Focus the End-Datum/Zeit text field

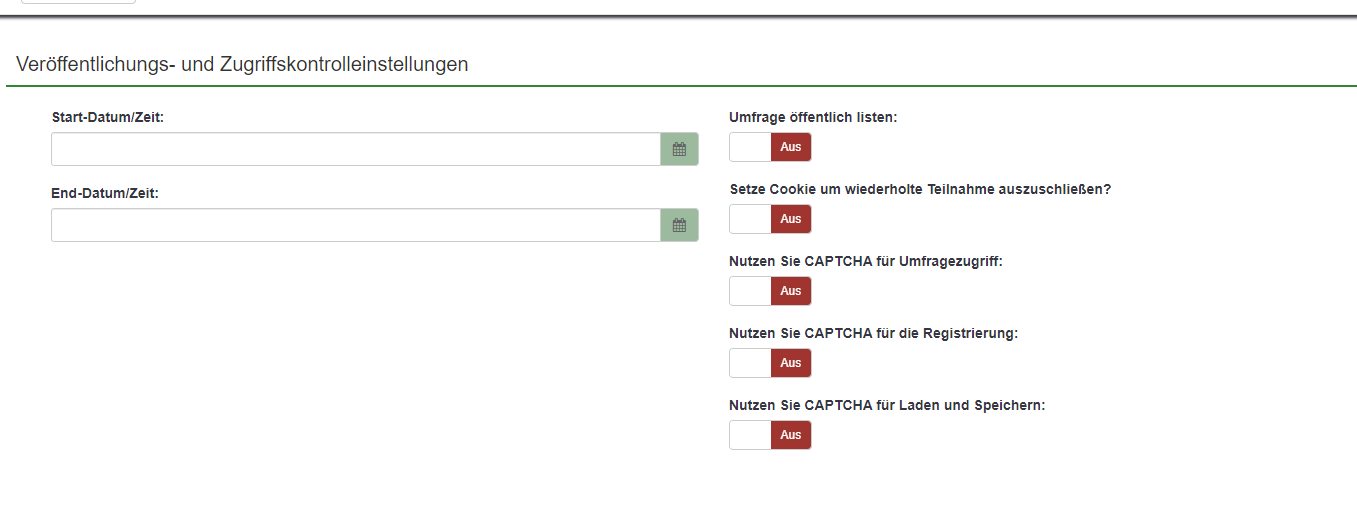pyautogui.click(x=356, y=225)
